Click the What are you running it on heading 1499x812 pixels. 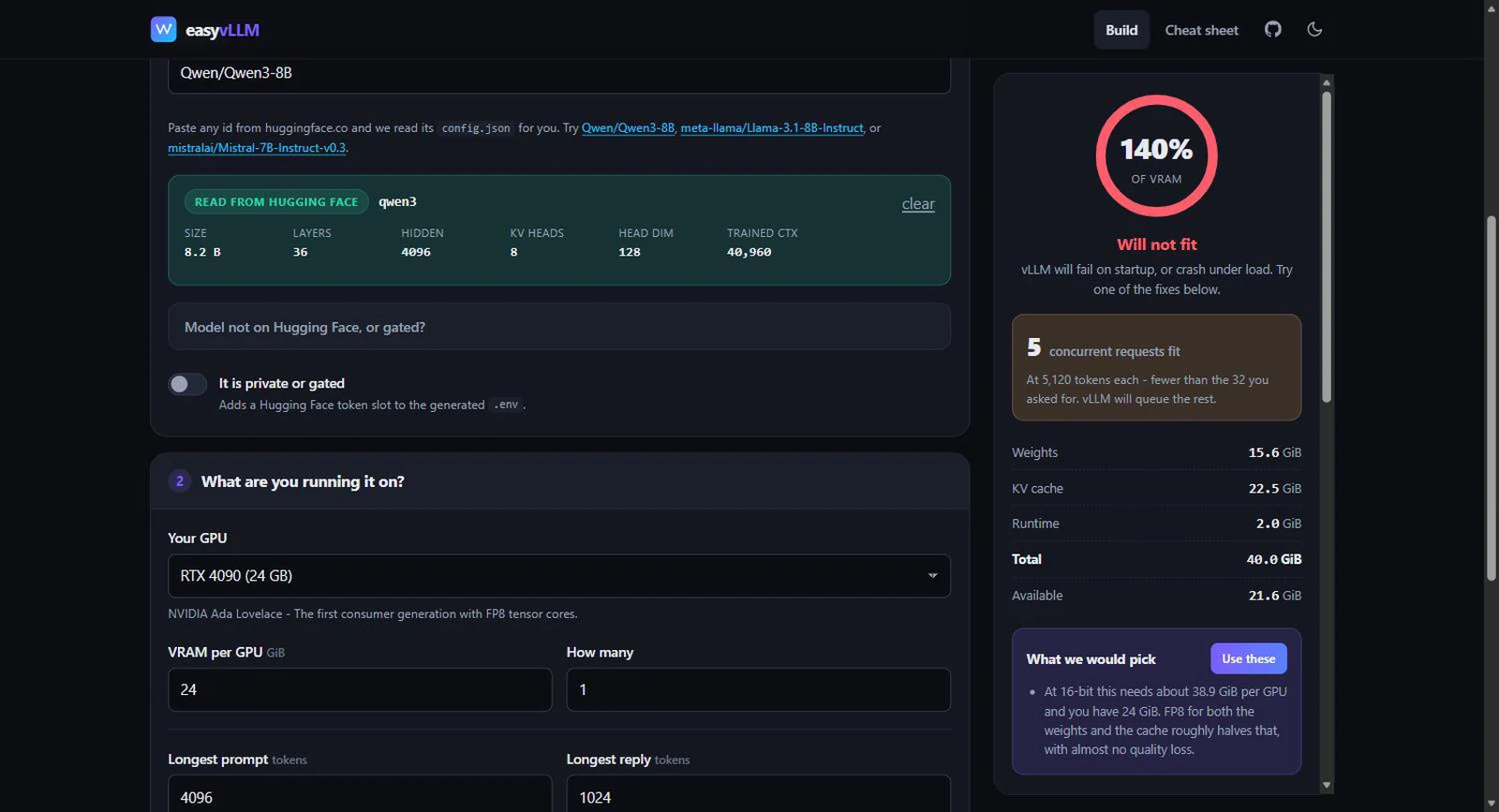(303, 481)
